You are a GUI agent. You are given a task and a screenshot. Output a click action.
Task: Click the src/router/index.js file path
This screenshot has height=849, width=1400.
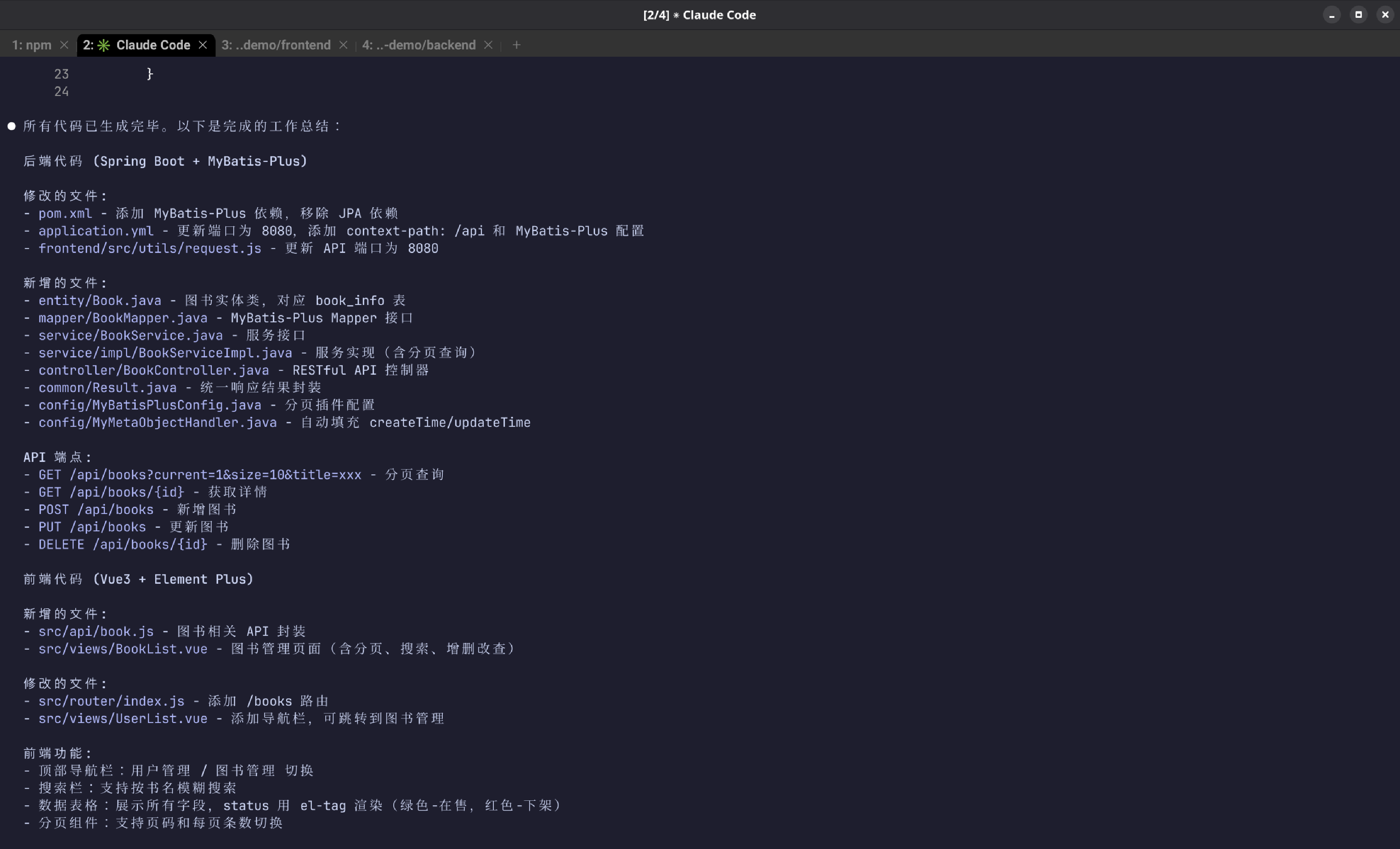(x=111, y=701)
